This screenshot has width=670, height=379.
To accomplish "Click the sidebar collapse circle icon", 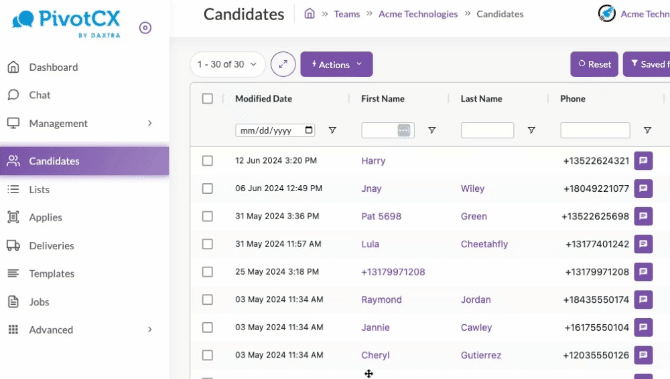I will pos(145,28).
